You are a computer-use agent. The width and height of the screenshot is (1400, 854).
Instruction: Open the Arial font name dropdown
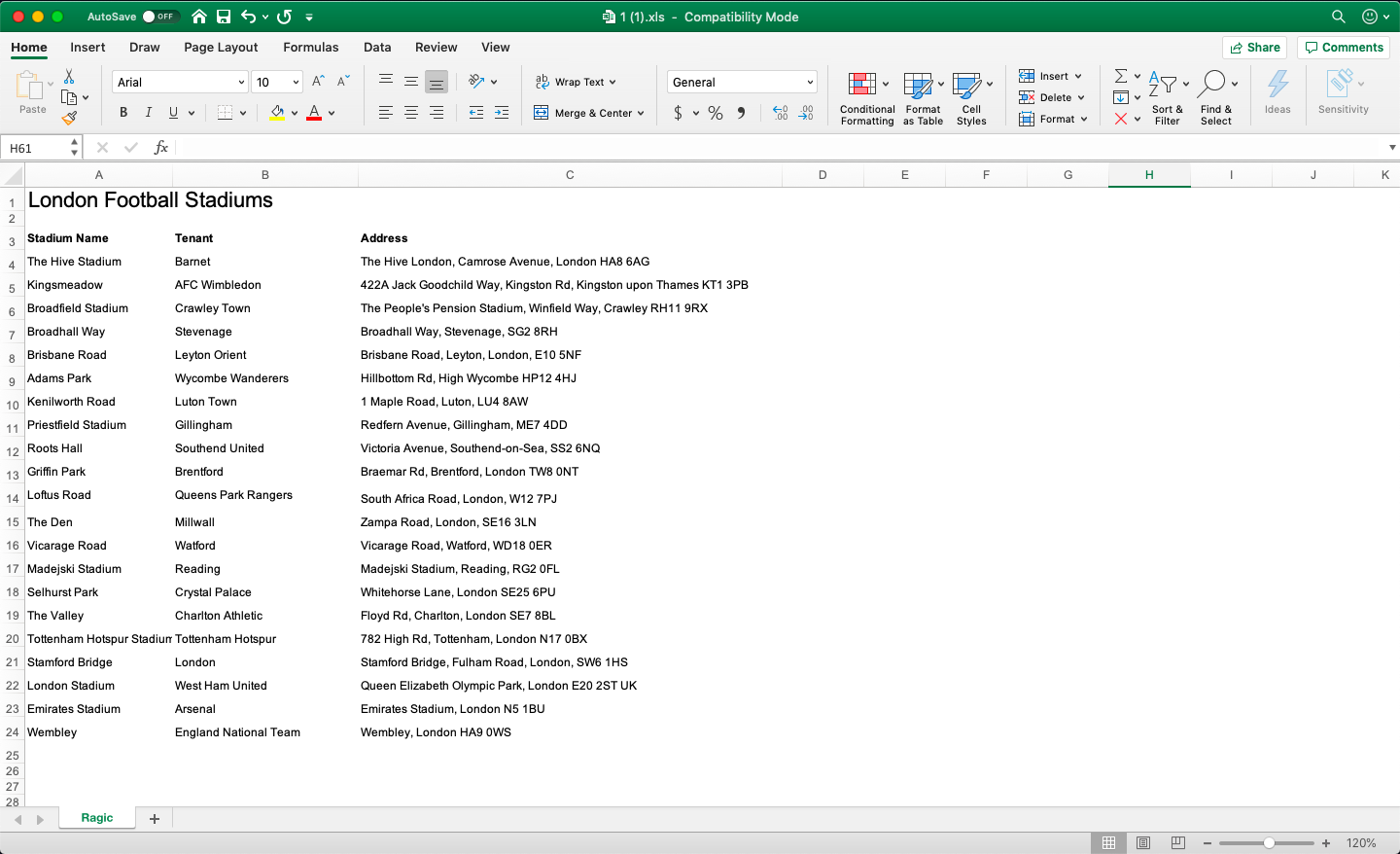241,83
